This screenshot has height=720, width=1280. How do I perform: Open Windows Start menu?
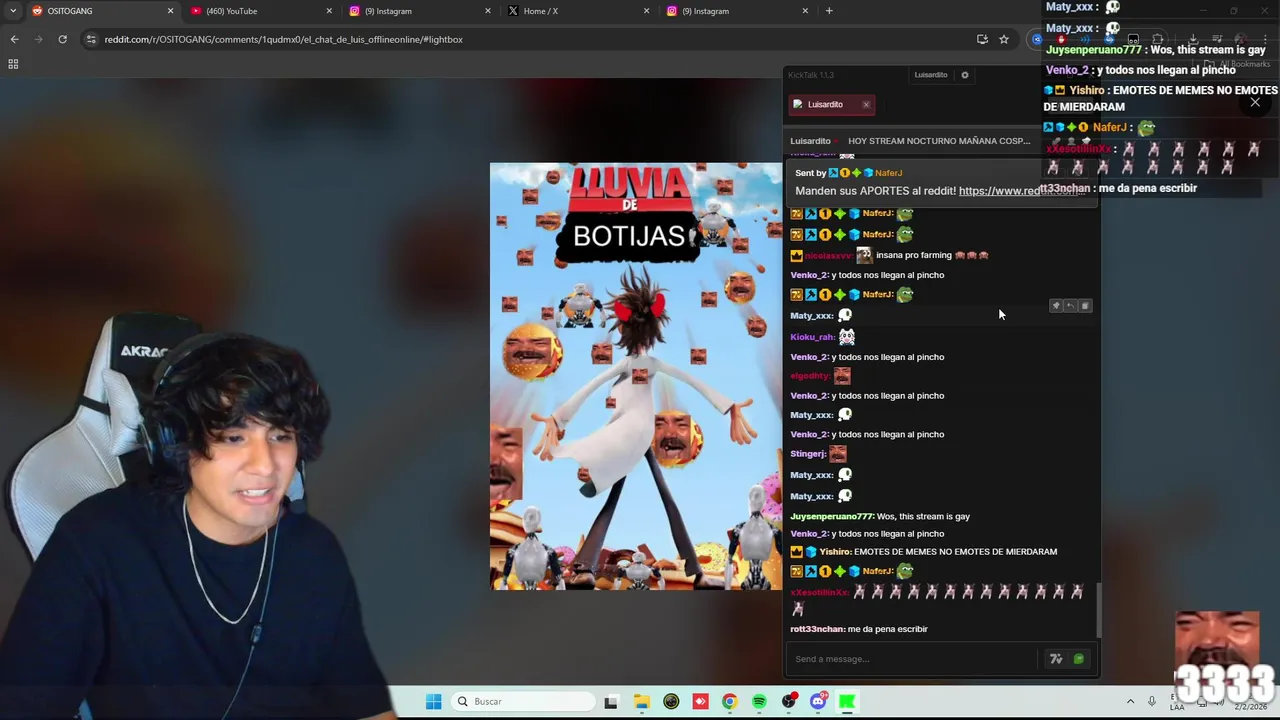(433, 702)
